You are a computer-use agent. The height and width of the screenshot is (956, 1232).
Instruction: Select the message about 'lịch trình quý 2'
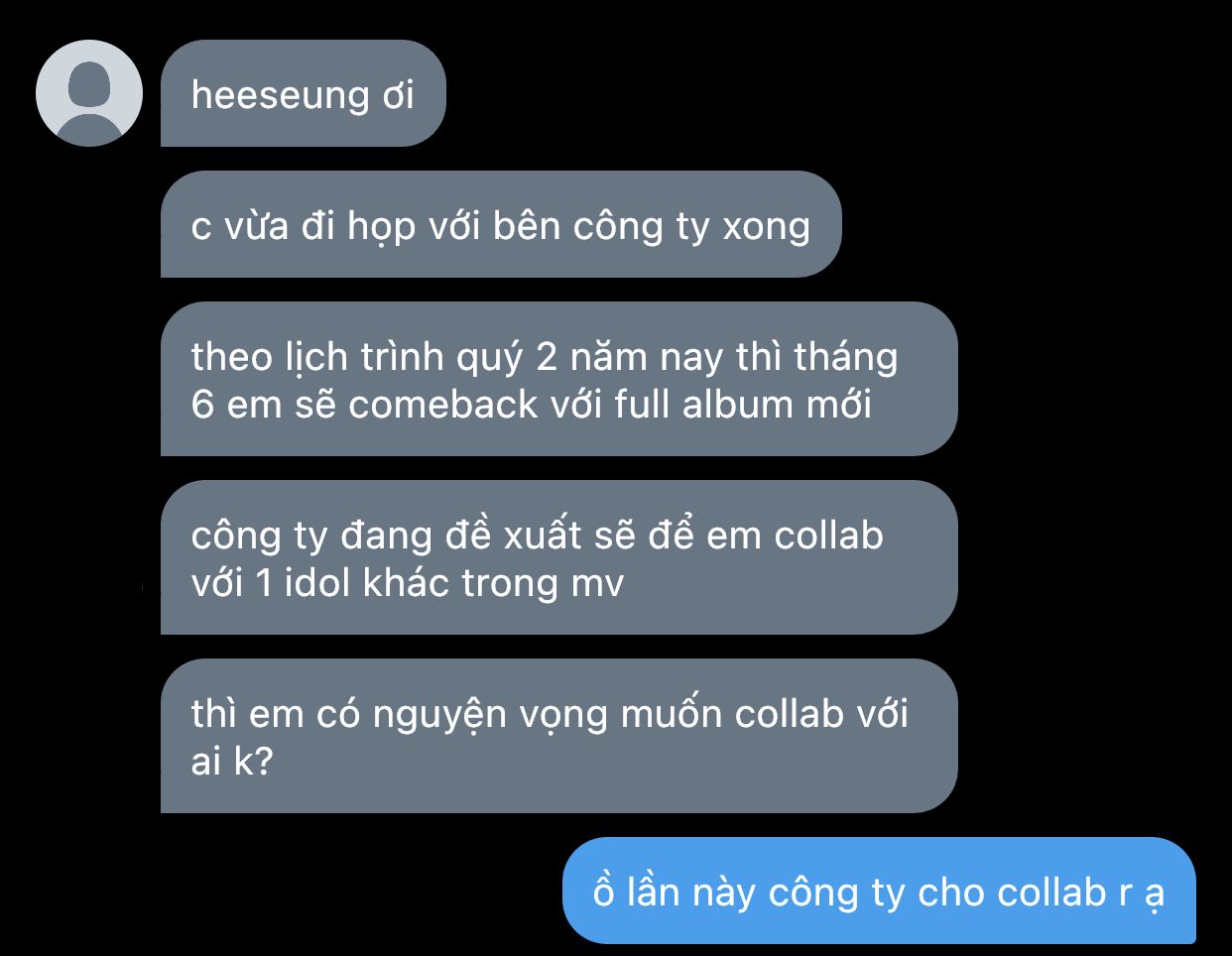(558, 379)
